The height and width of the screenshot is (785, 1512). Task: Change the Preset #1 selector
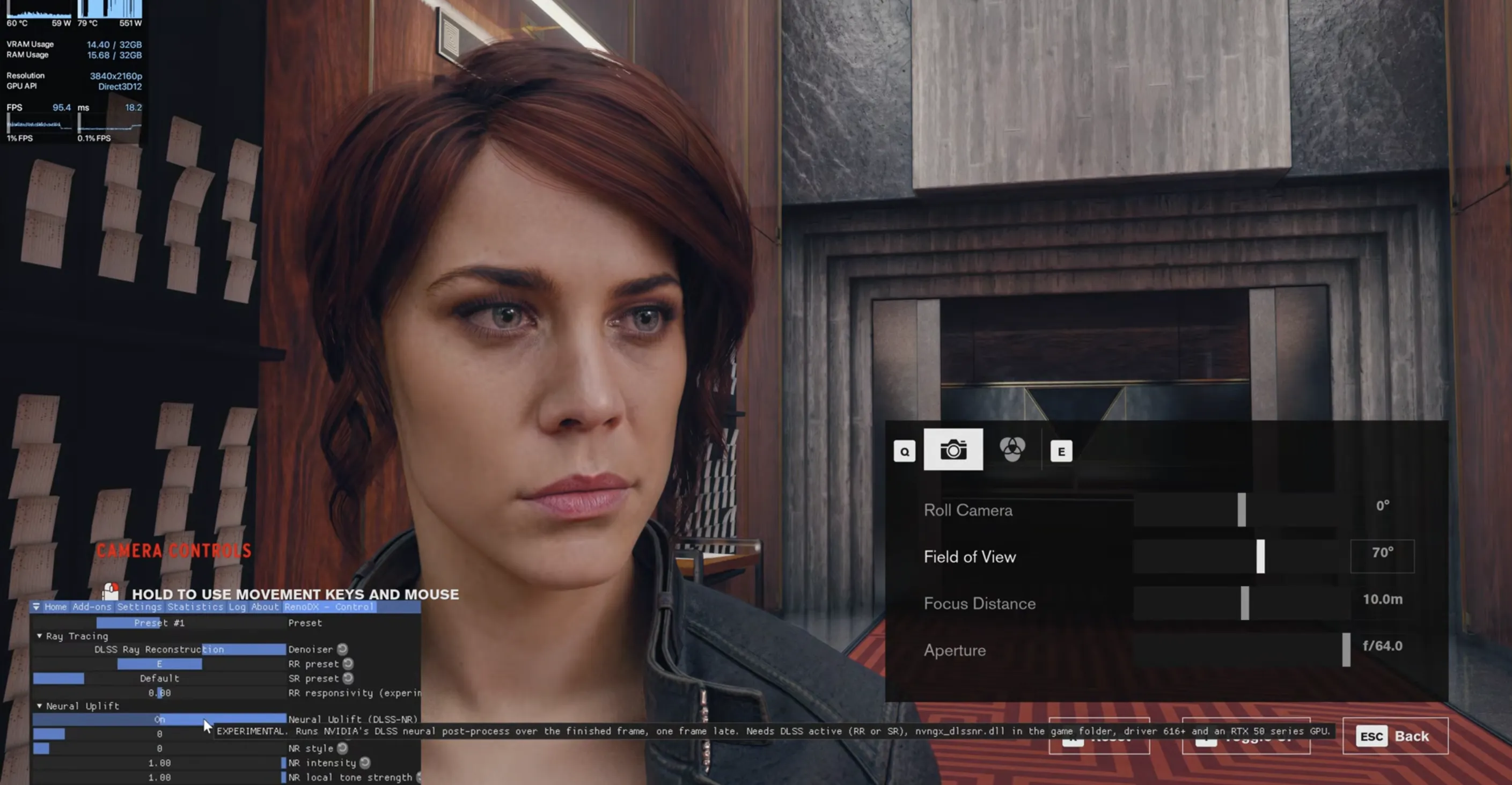tap(159, 623)
